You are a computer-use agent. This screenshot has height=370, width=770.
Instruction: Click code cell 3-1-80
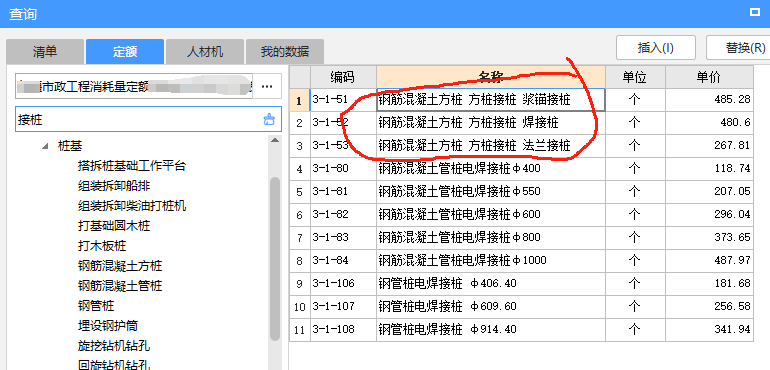click(x=343, y=169)
